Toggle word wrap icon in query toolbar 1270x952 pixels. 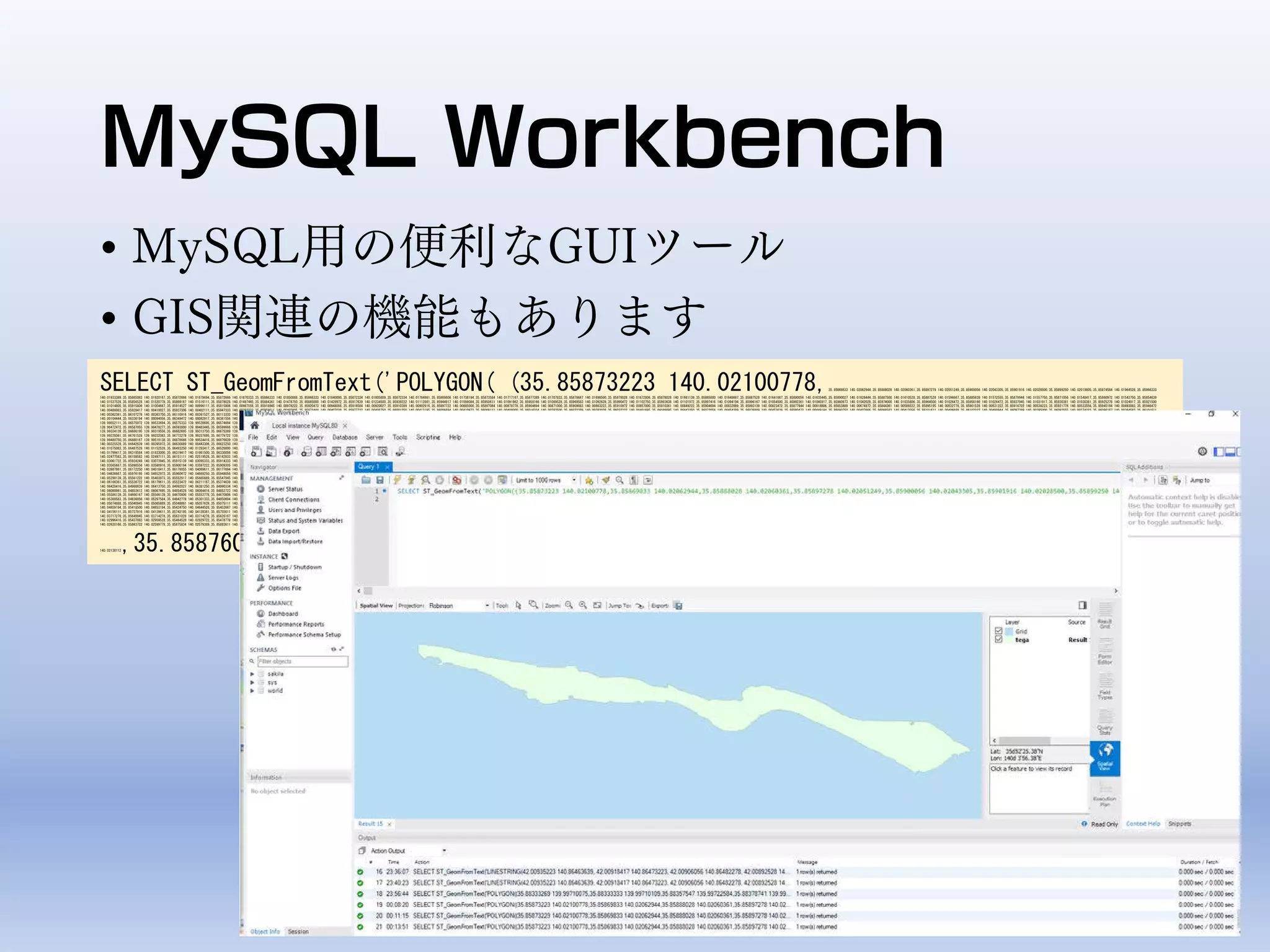tap(648, 480)
